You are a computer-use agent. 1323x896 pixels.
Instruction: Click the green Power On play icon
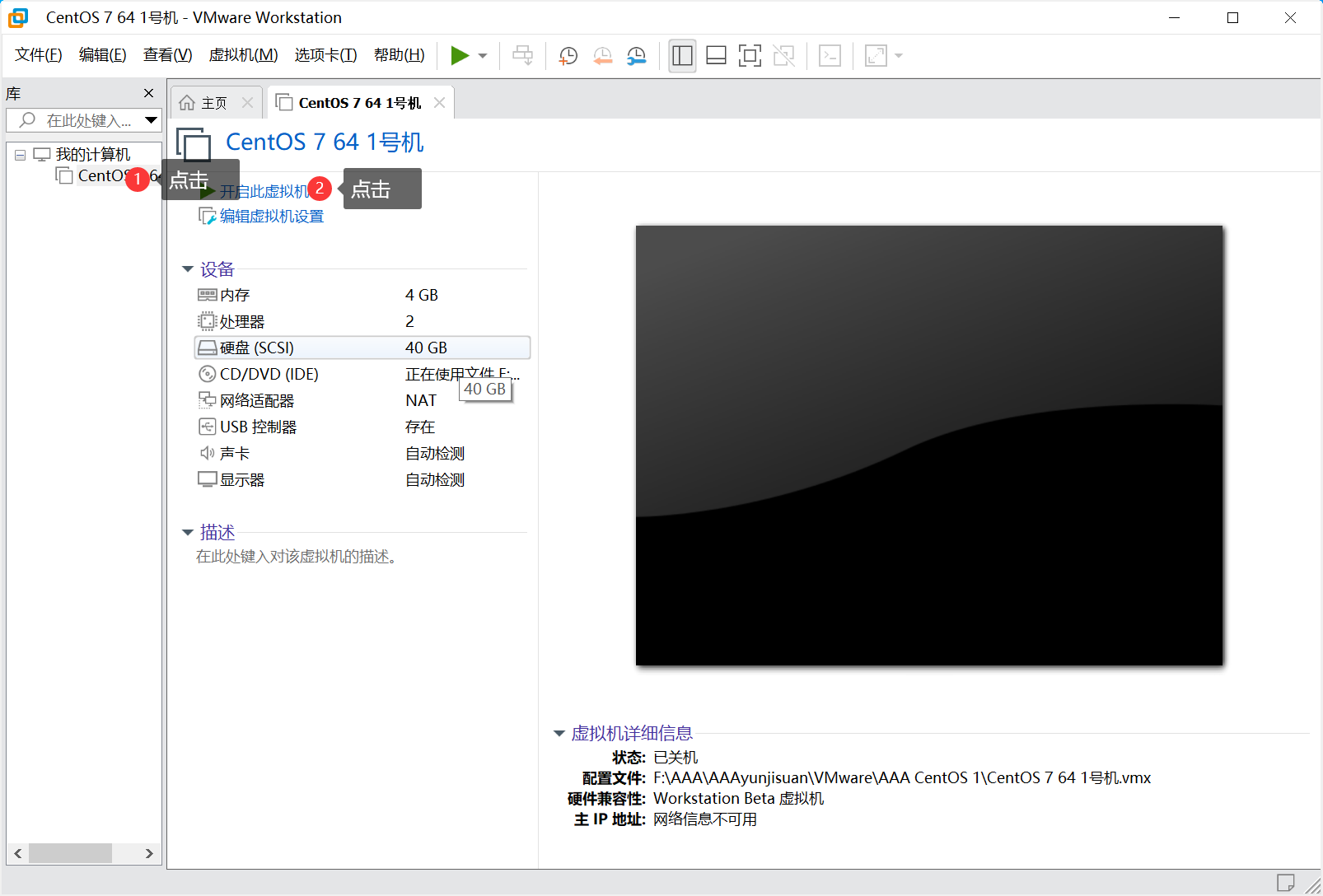pos(460,56)
